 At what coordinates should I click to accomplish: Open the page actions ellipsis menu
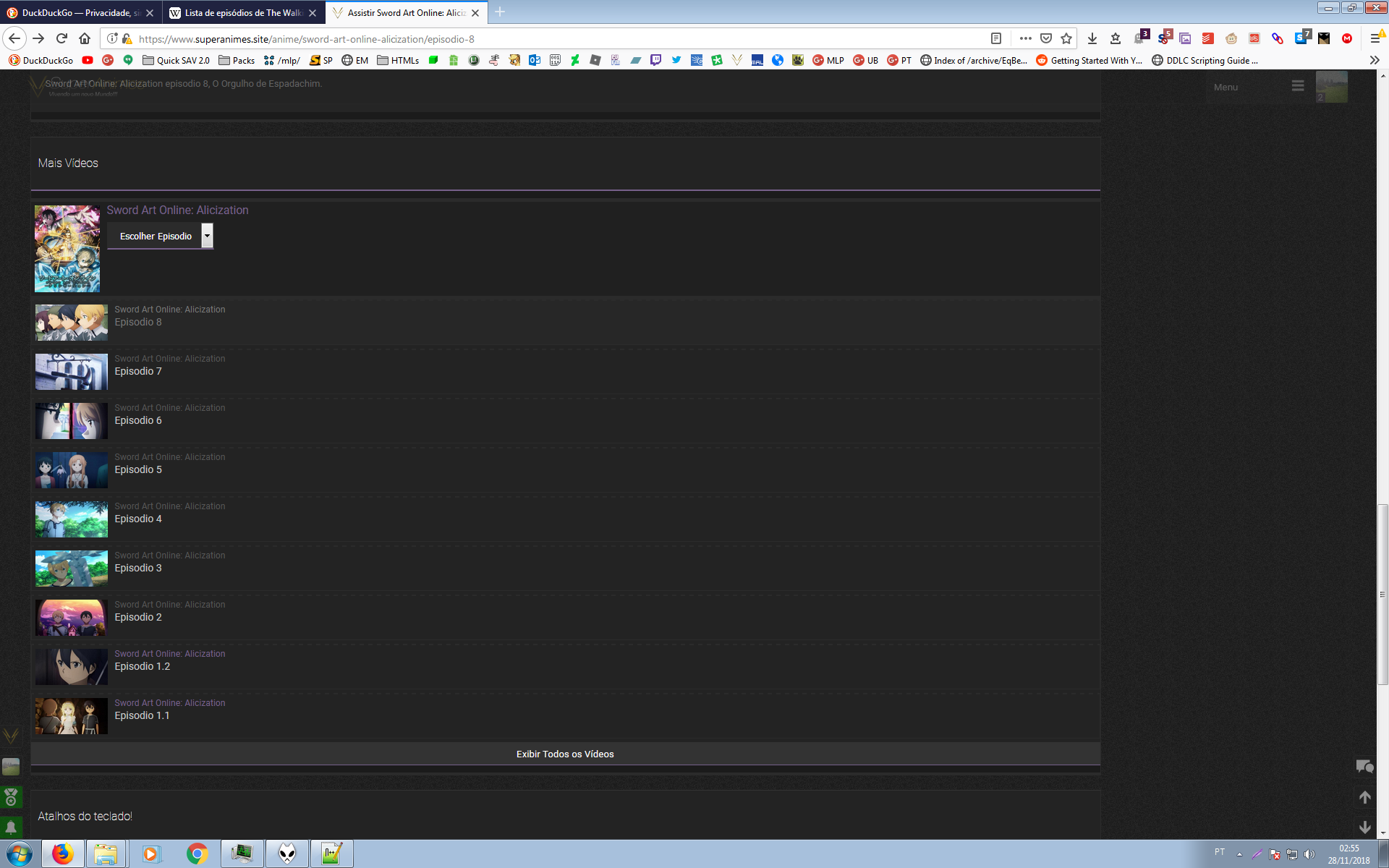tap(1025, 38)
